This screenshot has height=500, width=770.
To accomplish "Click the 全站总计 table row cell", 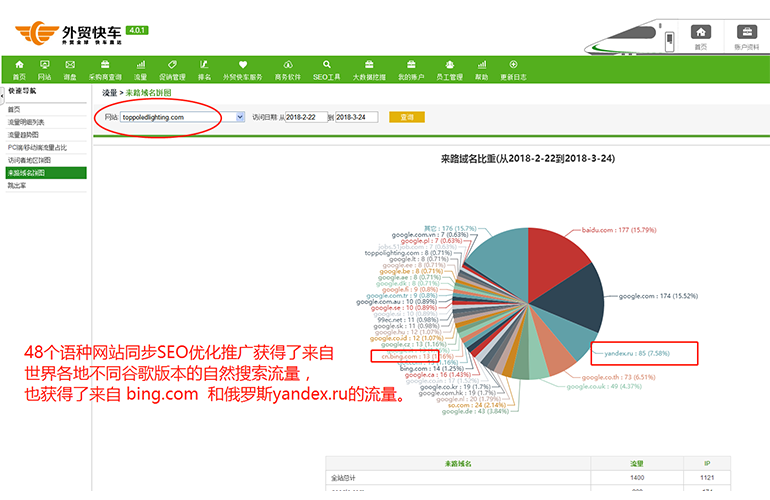I will tap(458, 477).
